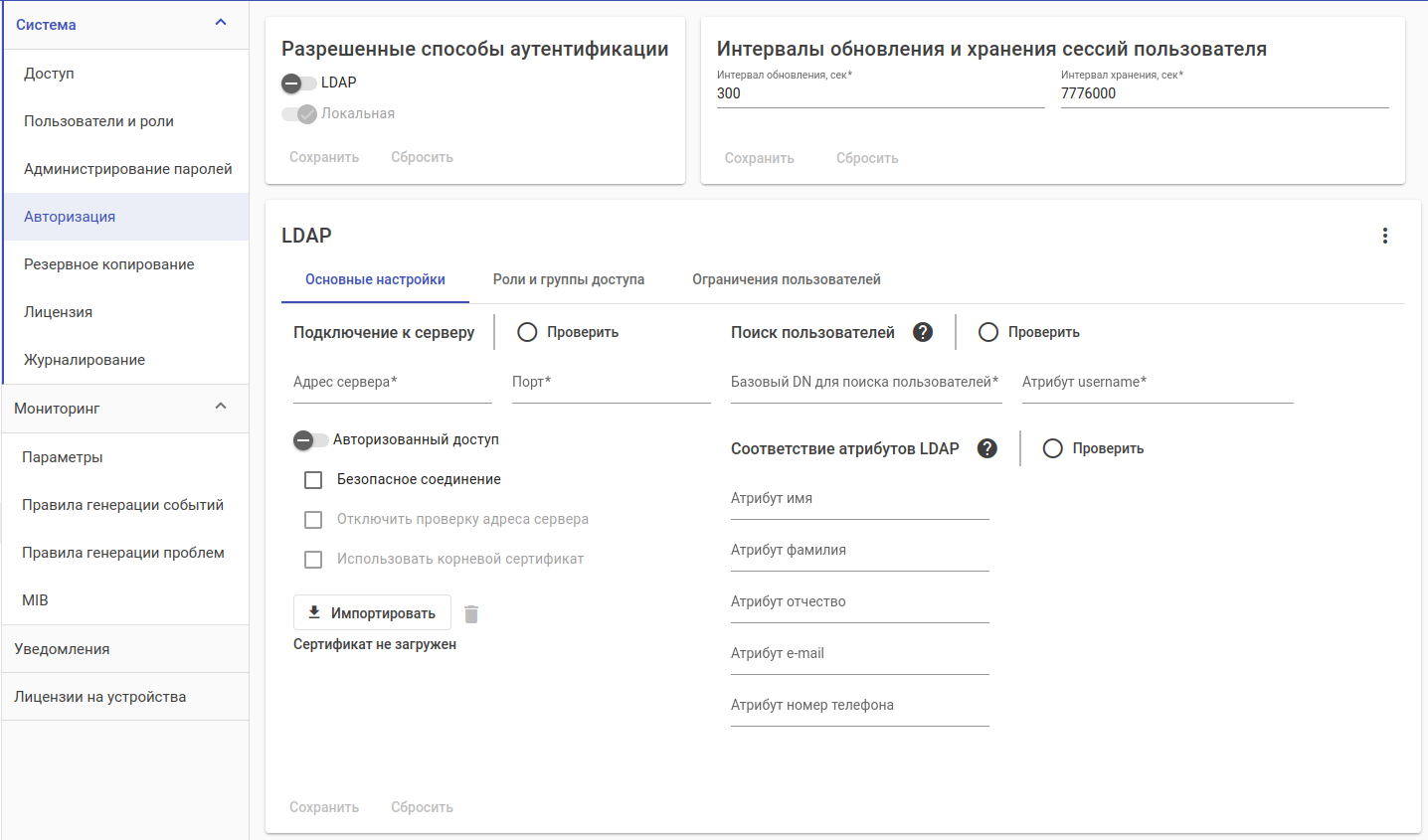This screenshot has height=840, width=1428.
Task: Select the Проверить radio for LDAP attributes
Action: point(1052,448)
